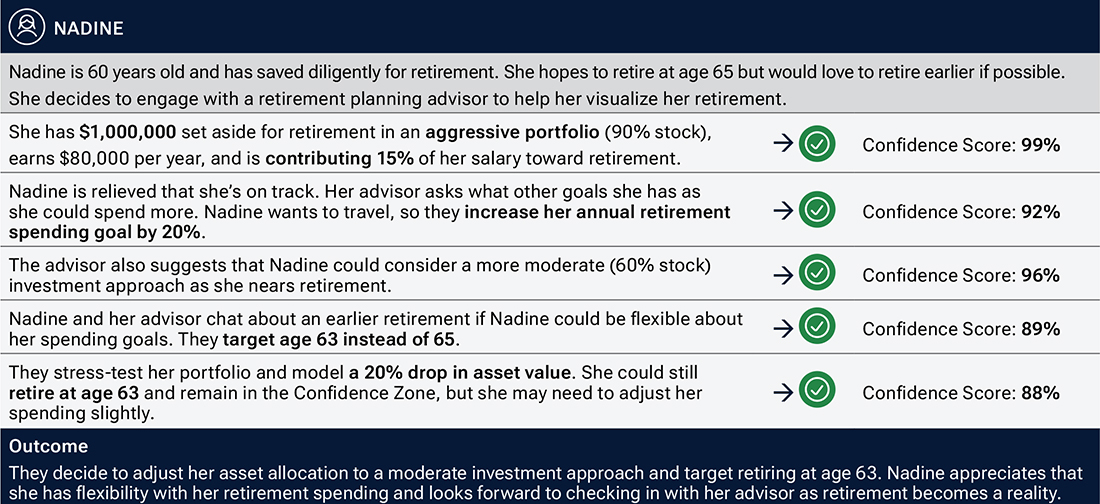Image resolution: width=1100 pixels, height=504 pixels.
Task: Click the Confidence Score: 92% label
Action: (x=960, y=212)
